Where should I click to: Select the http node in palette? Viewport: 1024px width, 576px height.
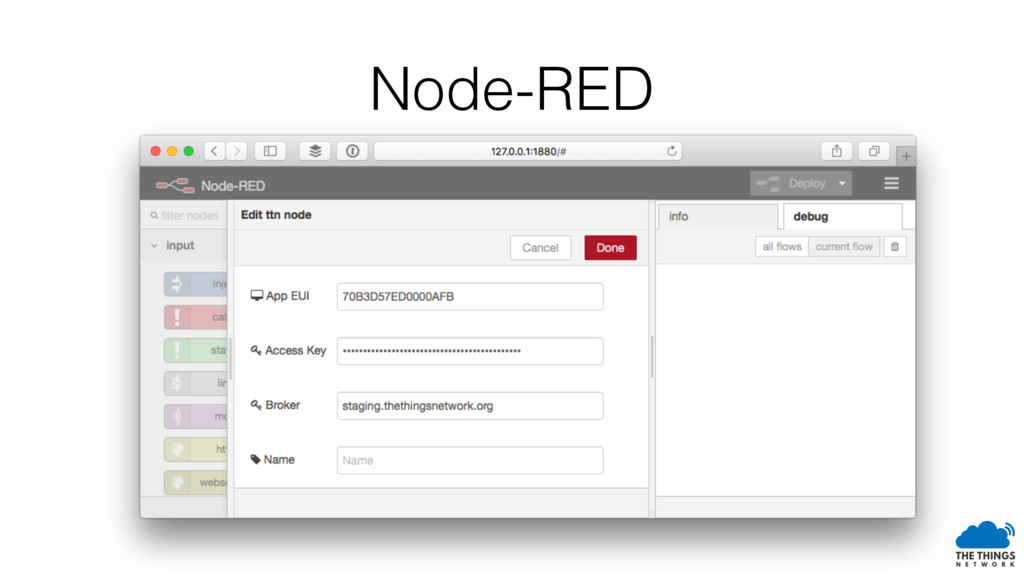tap(196, 449)
